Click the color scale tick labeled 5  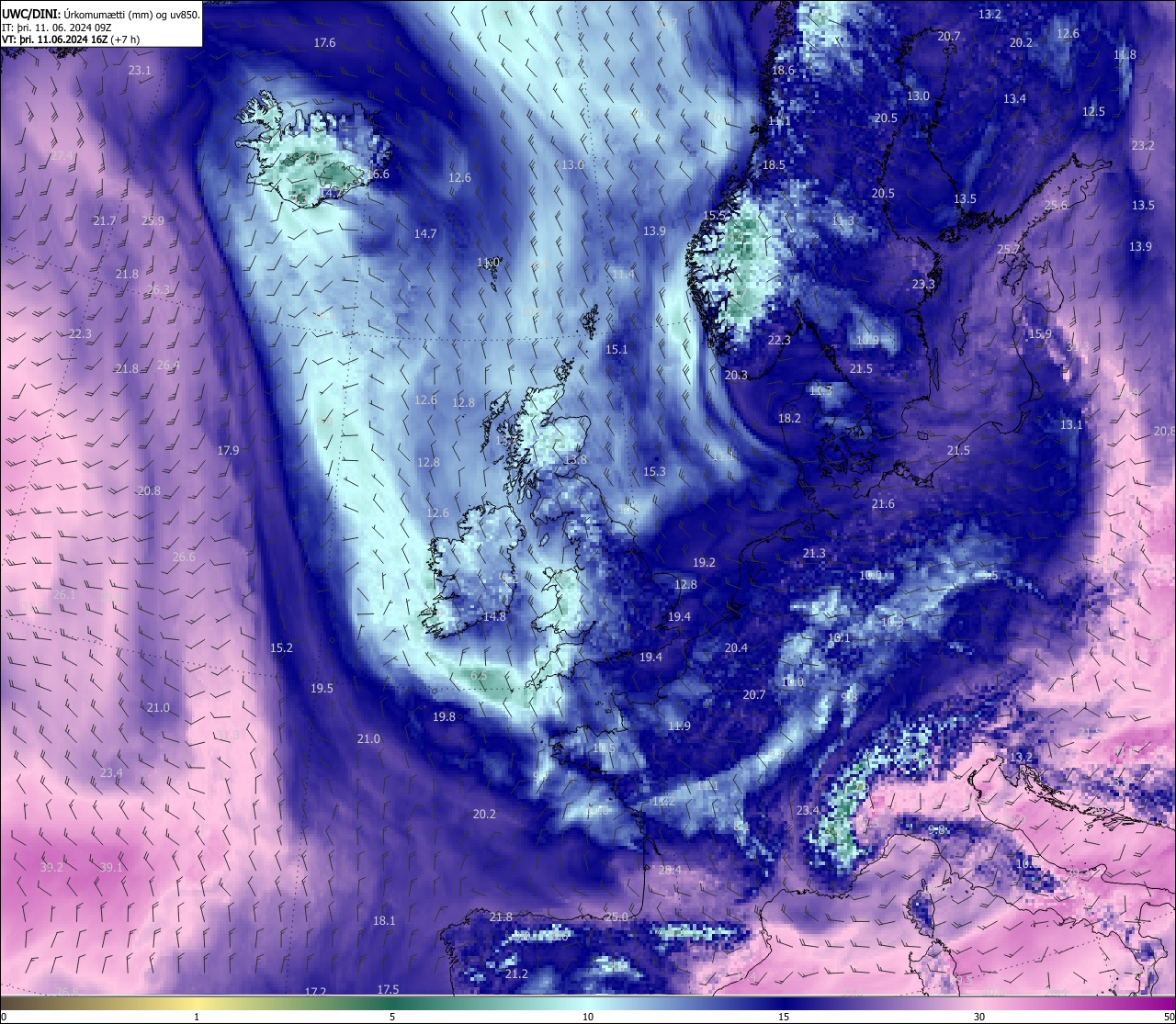pyautogui.click(x=392, y=1017)
